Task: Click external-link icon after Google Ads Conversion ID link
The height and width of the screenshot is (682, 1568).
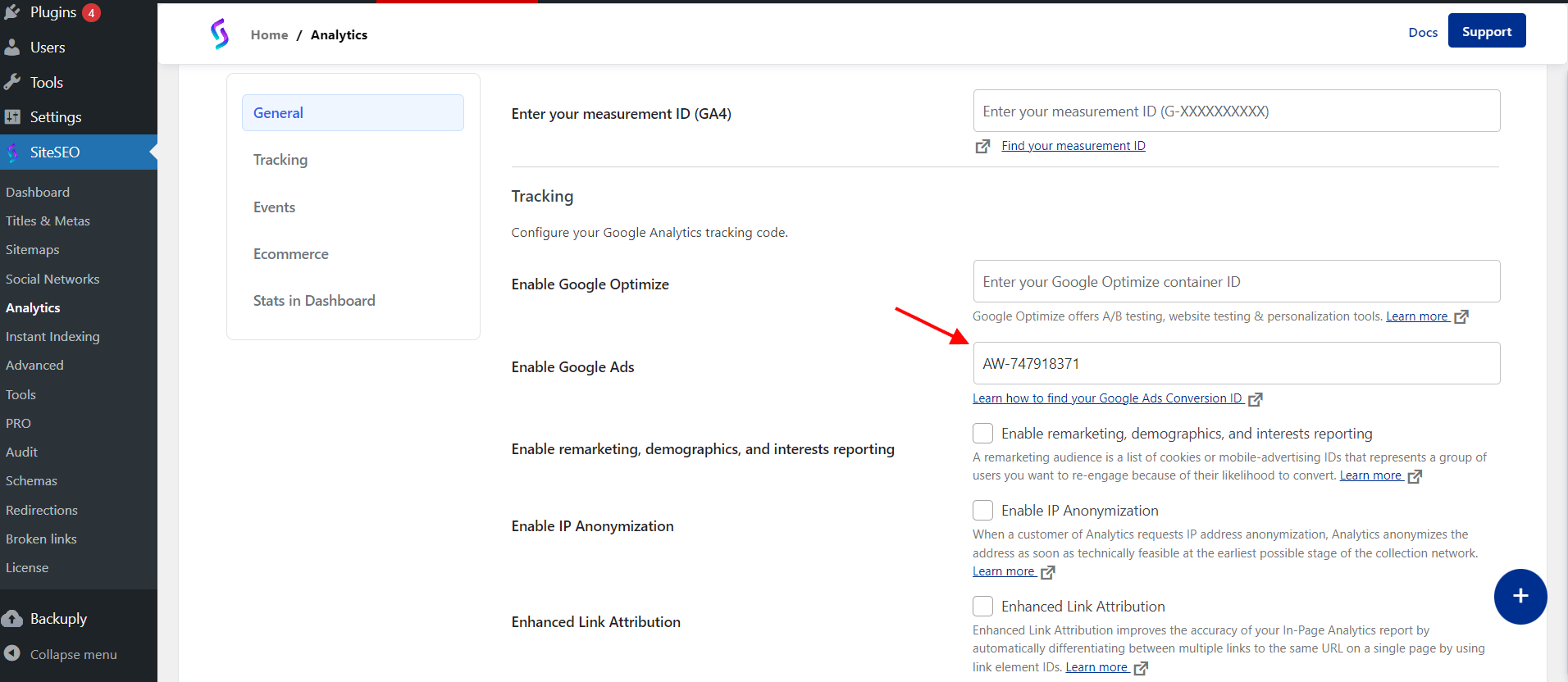Action: 1256,399
